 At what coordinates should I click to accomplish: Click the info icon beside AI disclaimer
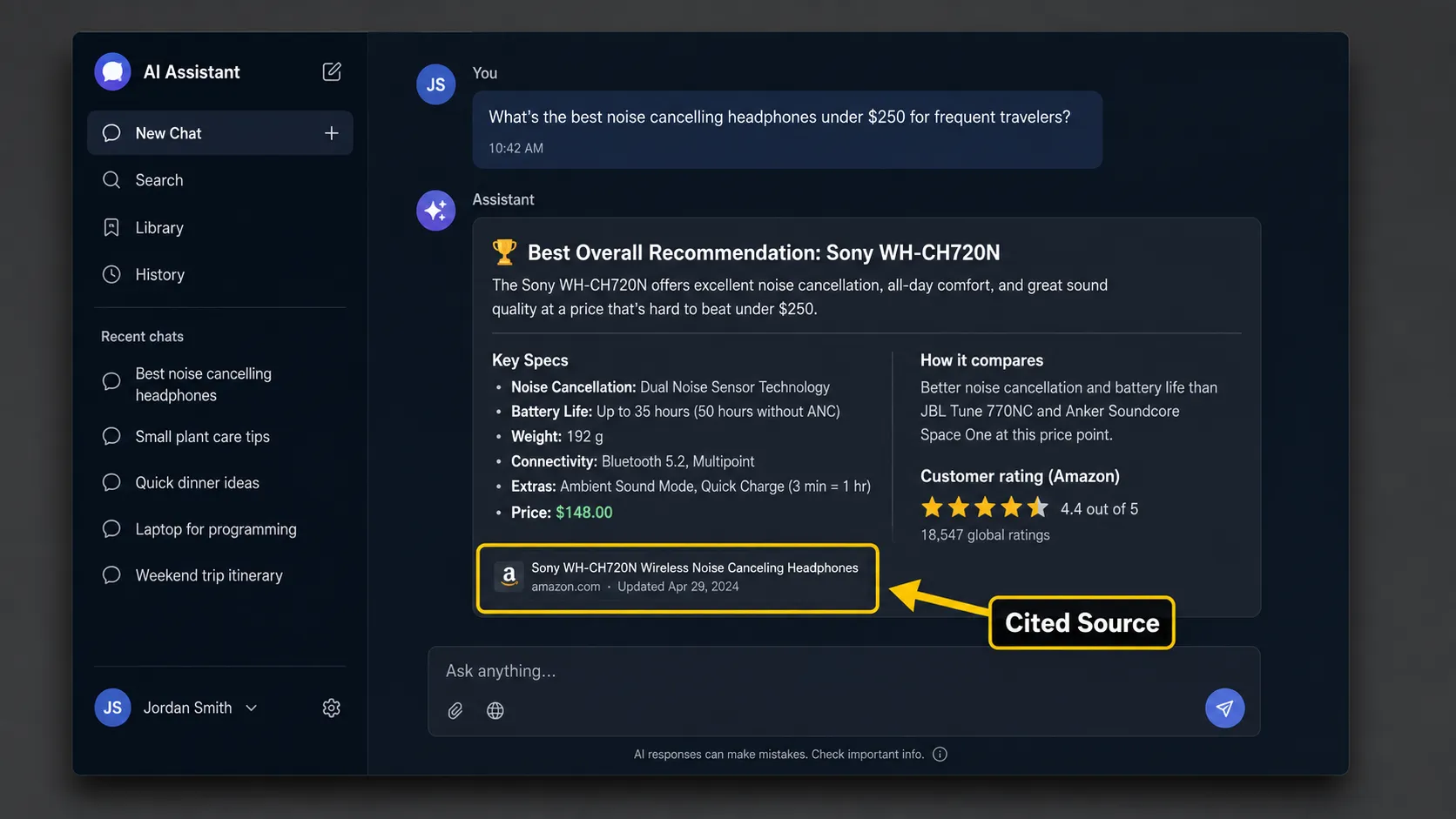click(940, 755)
